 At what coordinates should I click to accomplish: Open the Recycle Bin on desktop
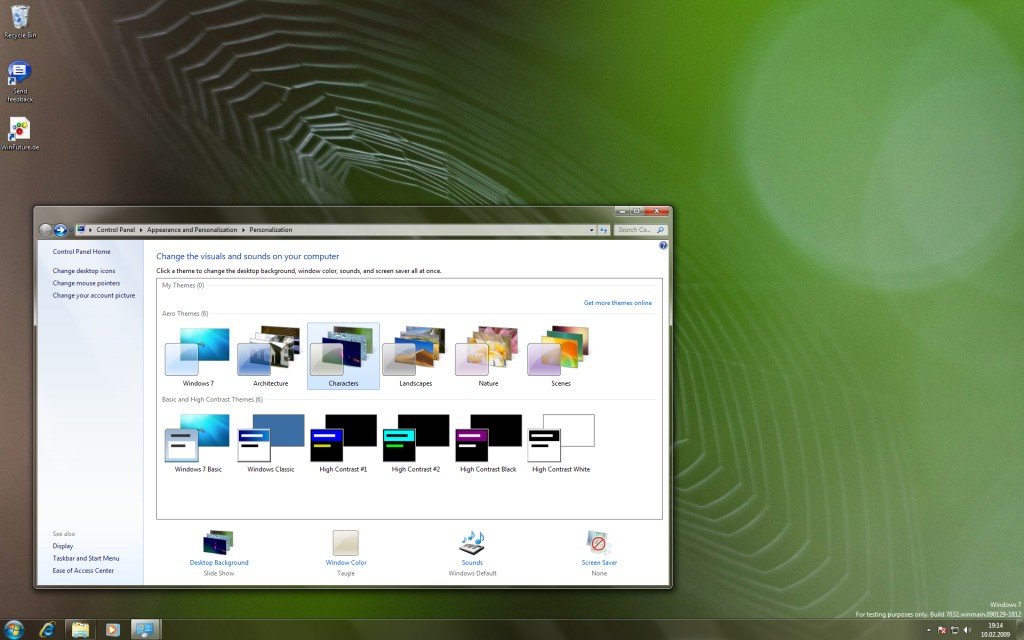(19, 17)
